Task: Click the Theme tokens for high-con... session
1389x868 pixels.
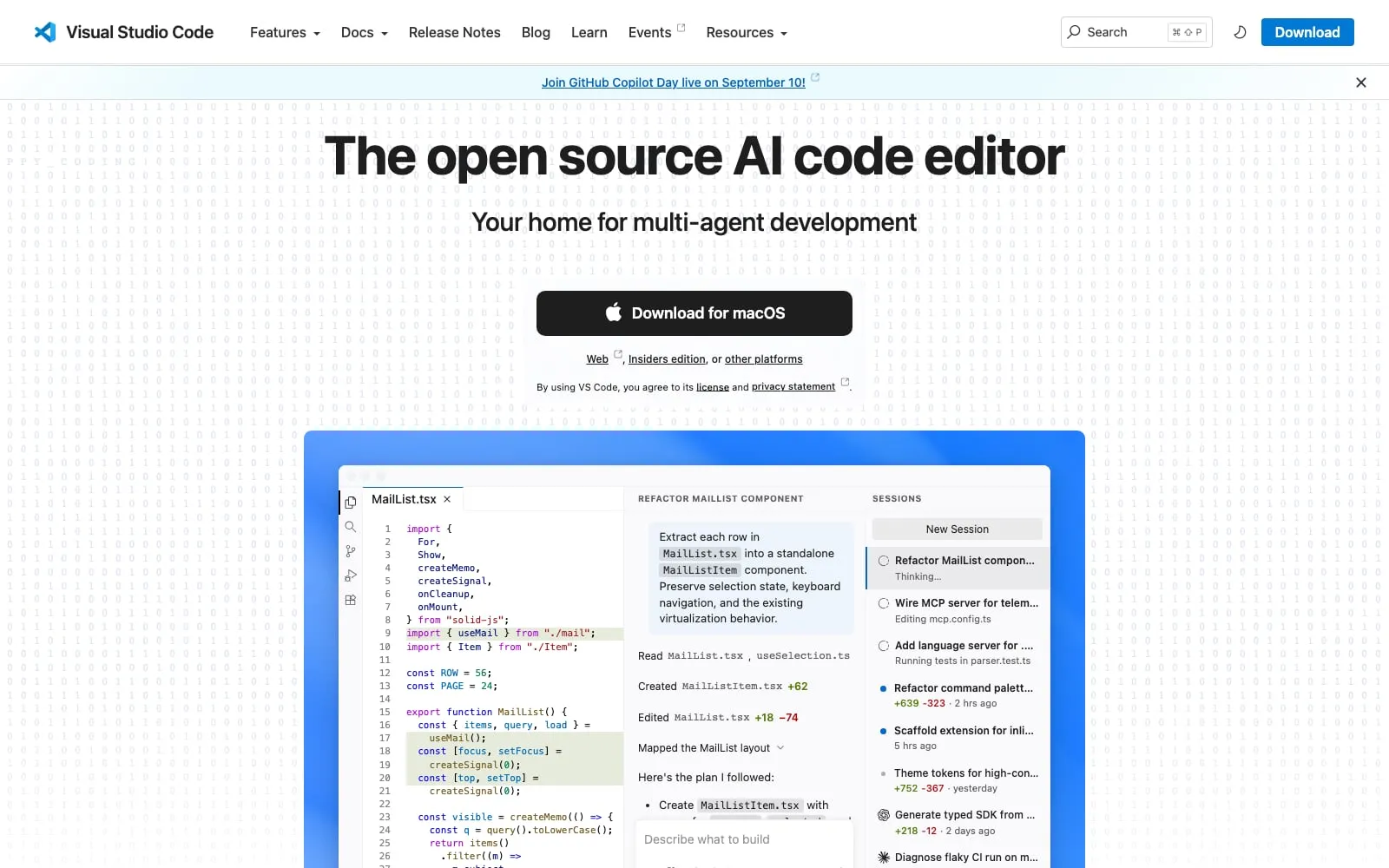Action: click(959, 780)
